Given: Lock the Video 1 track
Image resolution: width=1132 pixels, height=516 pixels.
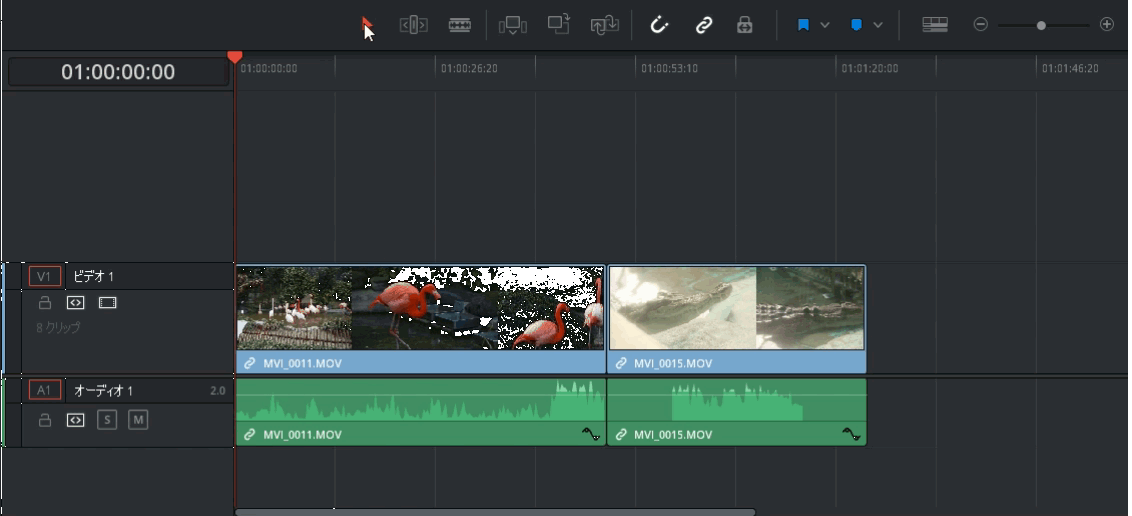Looking at the screenshot, I should click(x=45, y=303).
